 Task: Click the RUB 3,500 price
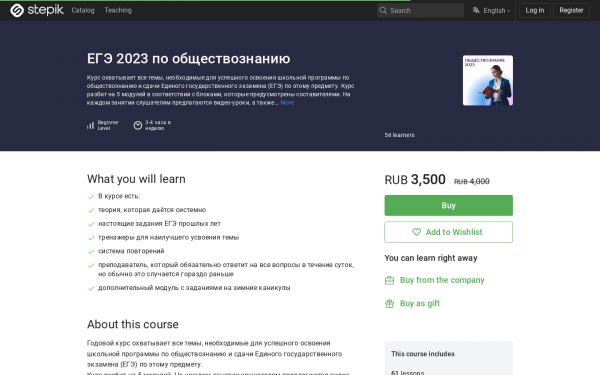(x=415, y=179)
